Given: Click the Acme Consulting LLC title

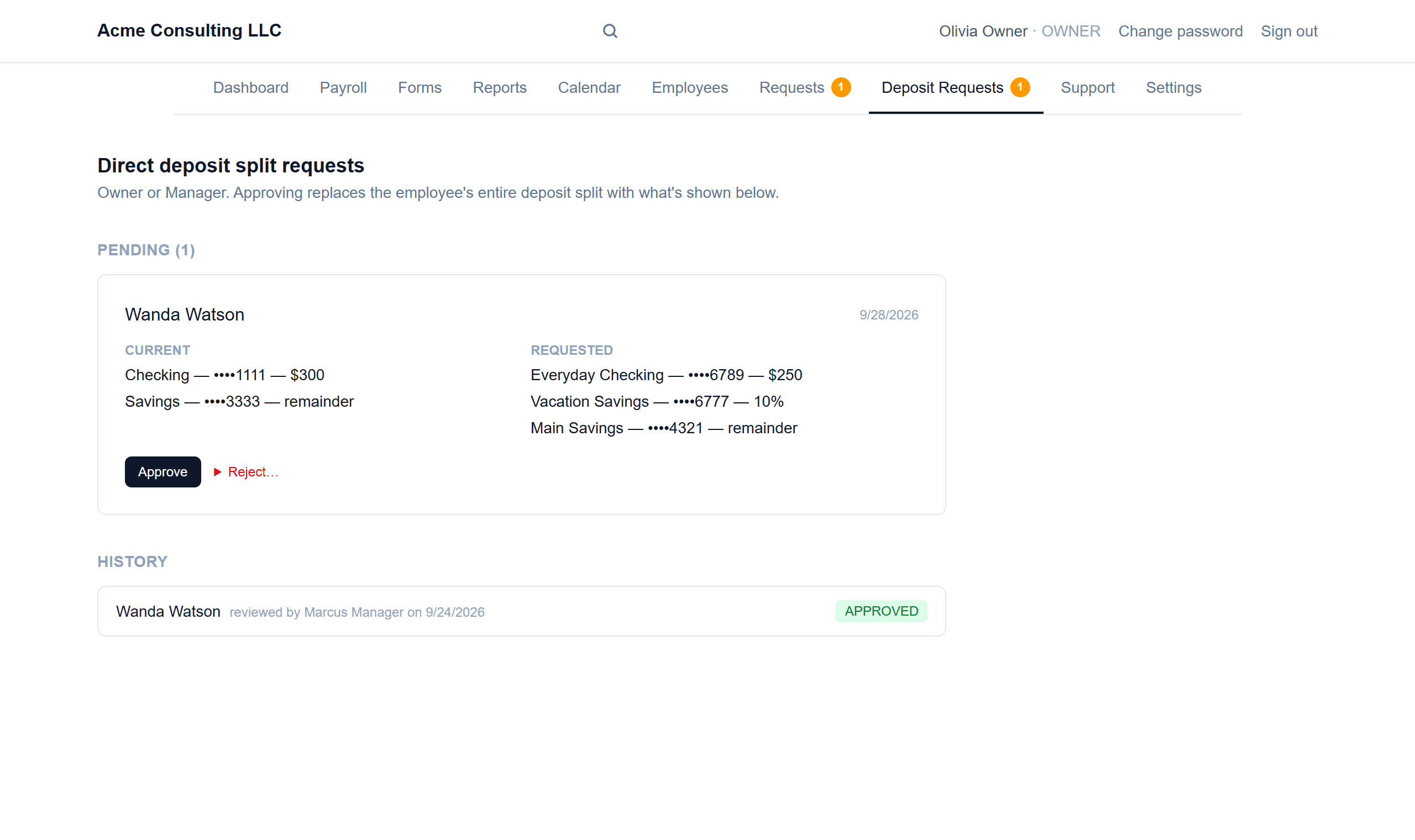Looking at the screenshot, I should [189, 30].
